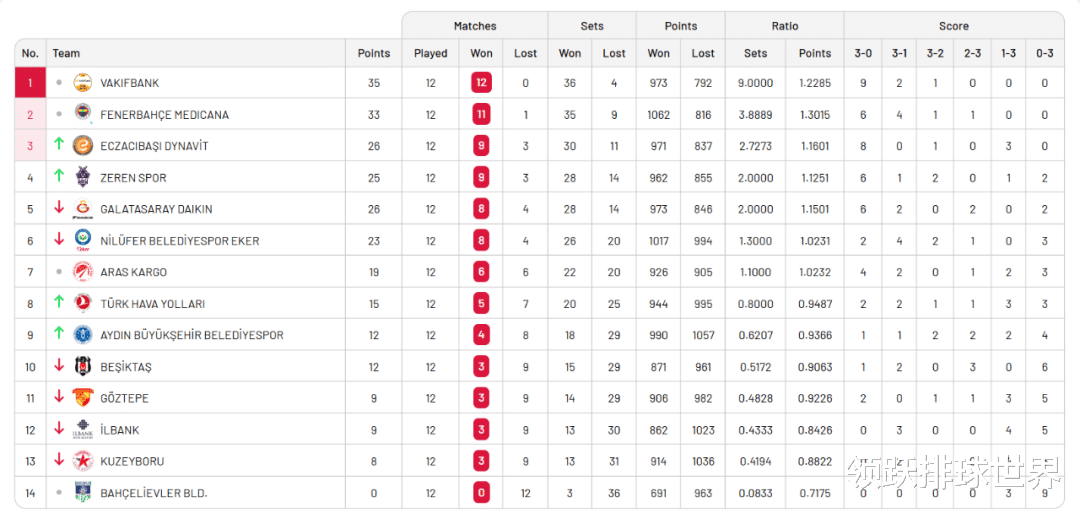Click the Score group header
The width and height of the screenshot is (1080, 513).
953,26
